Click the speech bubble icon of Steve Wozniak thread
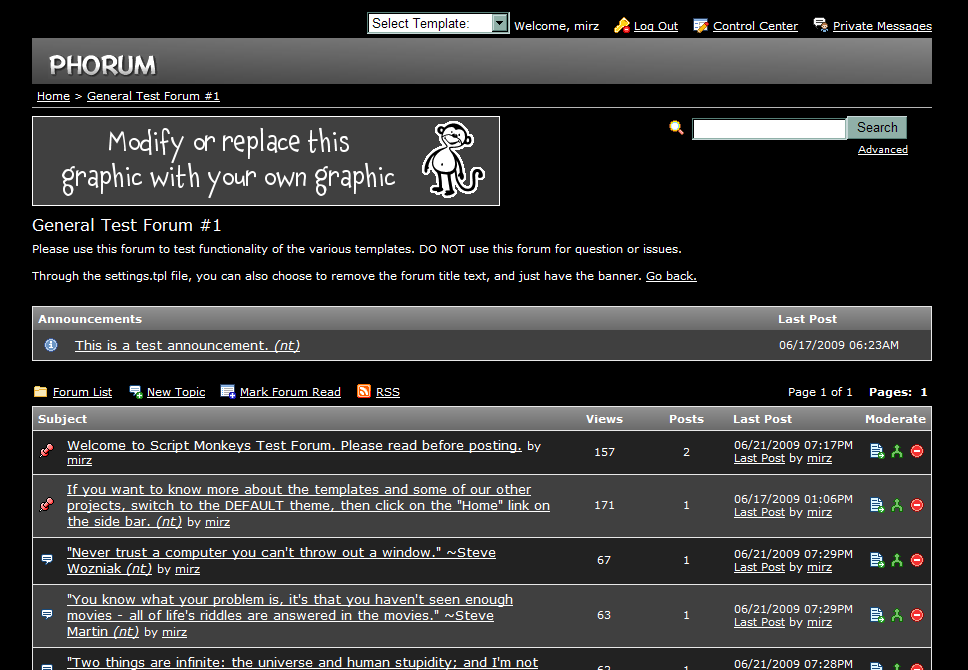Screen dimensions: 968x670 [47, 559]
